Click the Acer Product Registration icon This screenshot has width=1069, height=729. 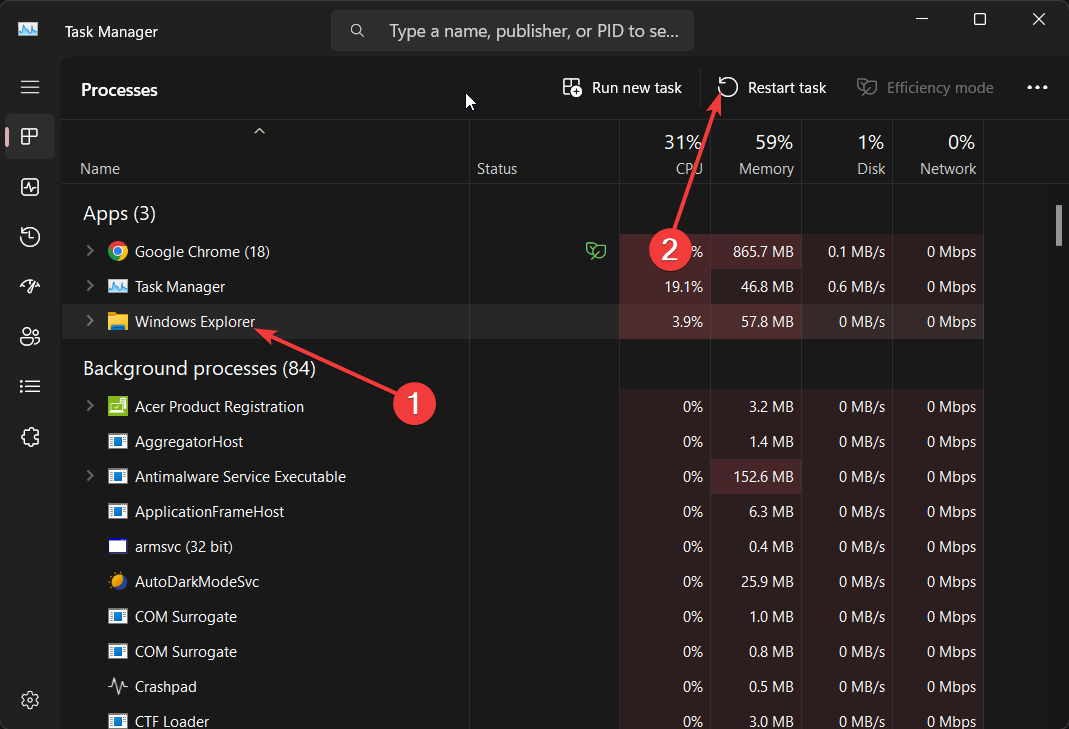pyautogui.click(x=118, y=406)
